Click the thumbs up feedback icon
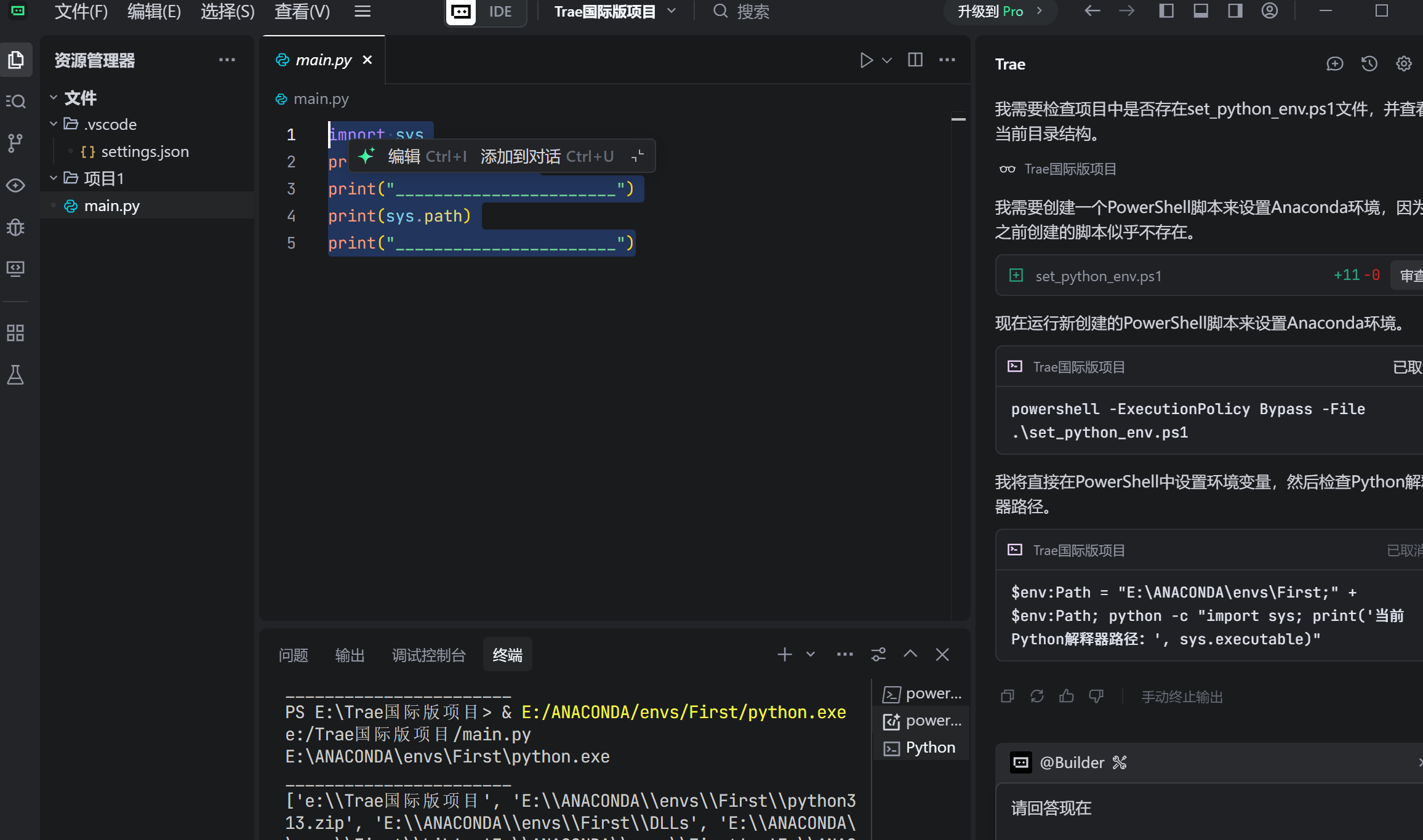This screenshot has height=840, width=1423. pos(1067,696)
